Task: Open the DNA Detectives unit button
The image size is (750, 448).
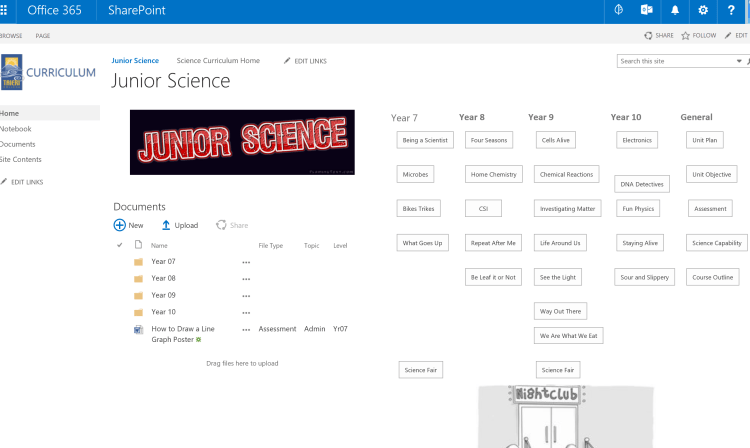Action: click(641, 184)
